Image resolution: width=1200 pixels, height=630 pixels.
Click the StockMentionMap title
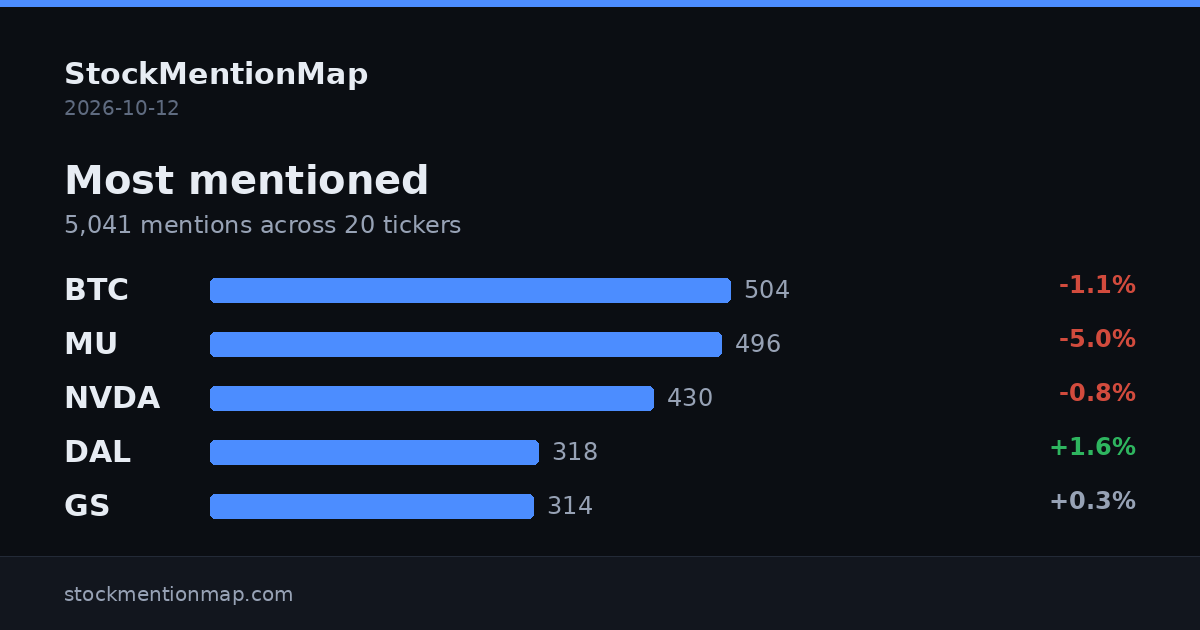coord(216,74)
